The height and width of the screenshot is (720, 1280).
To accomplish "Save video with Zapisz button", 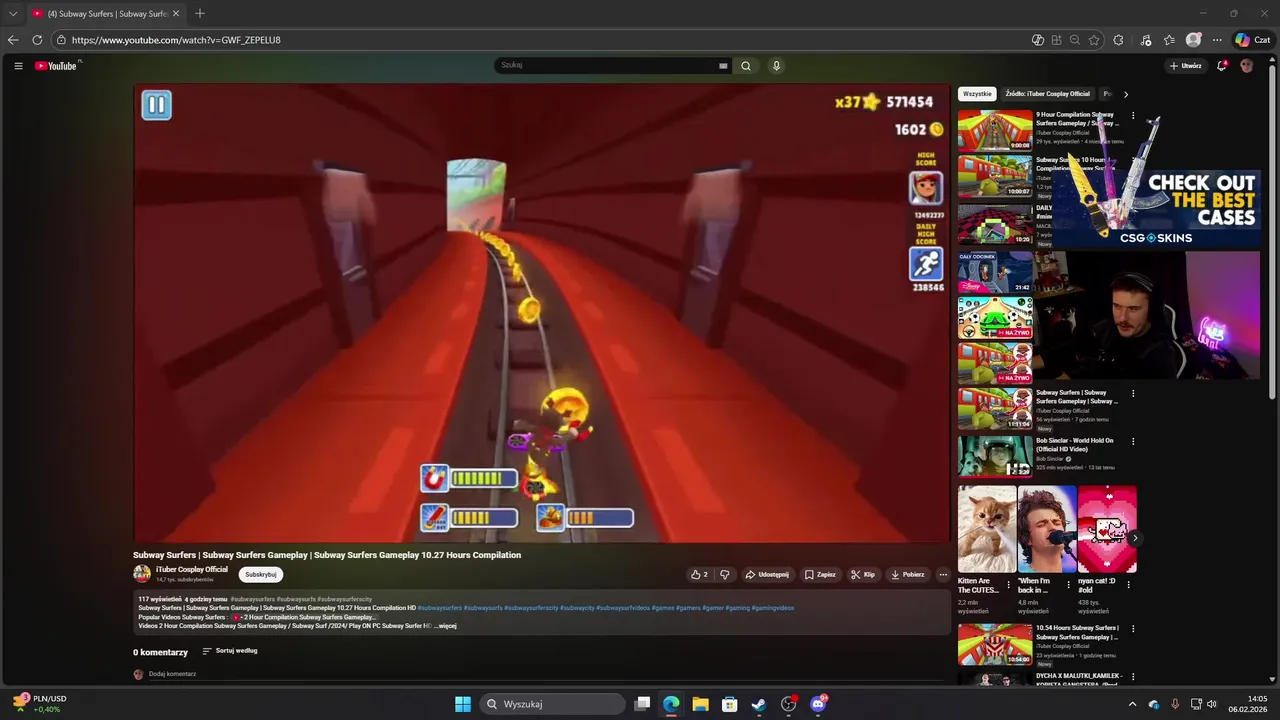I will (x=820, y=575).
